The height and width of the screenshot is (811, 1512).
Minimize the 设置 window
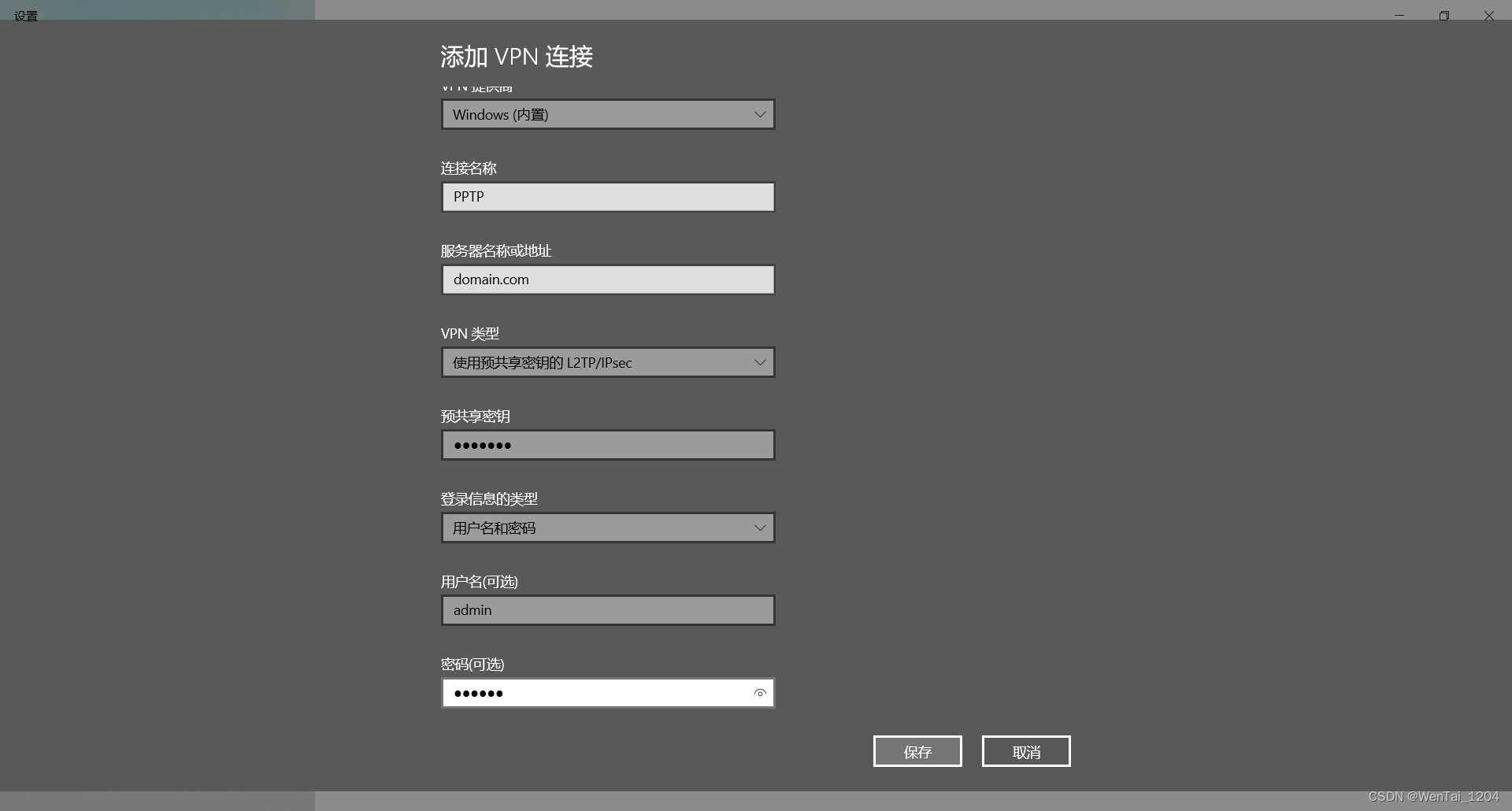click(x=1399, y=15)
